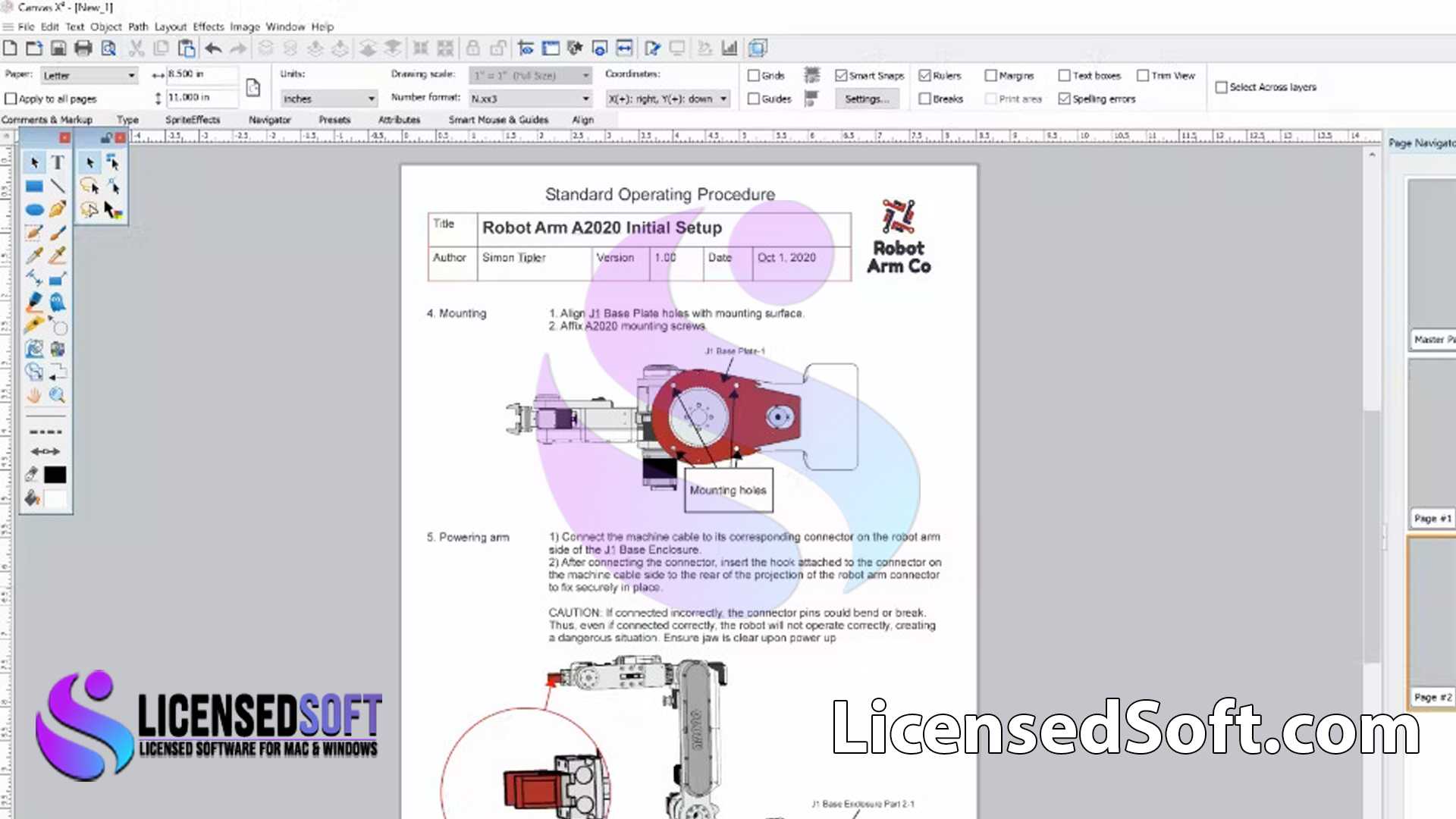The width and height of the screenshot is (1456, 819).
Task: Click the Print icon
Action: point(83,49)
